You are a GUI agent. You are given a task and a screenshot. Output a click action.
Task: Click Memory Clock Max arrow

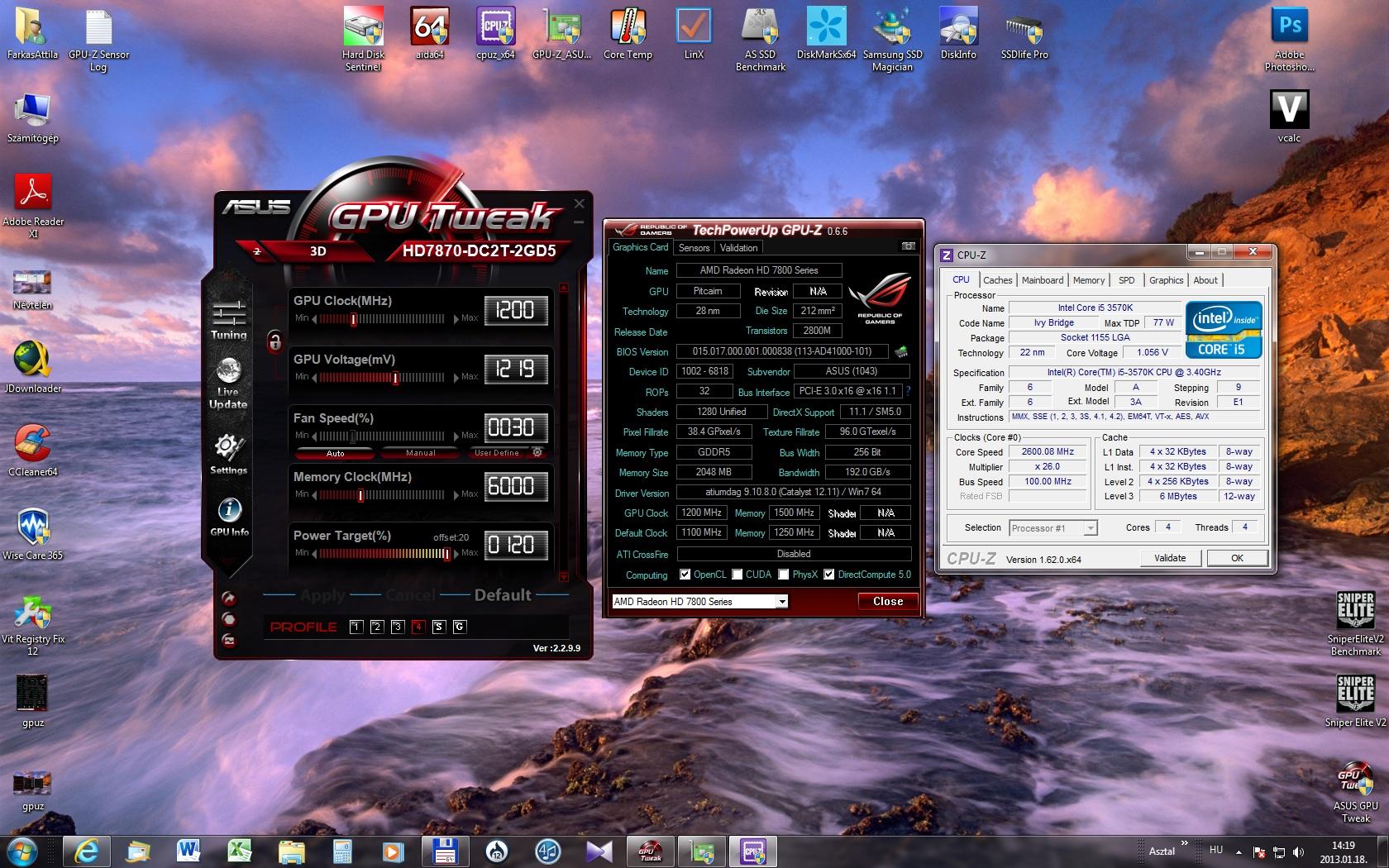pos(456,494)
